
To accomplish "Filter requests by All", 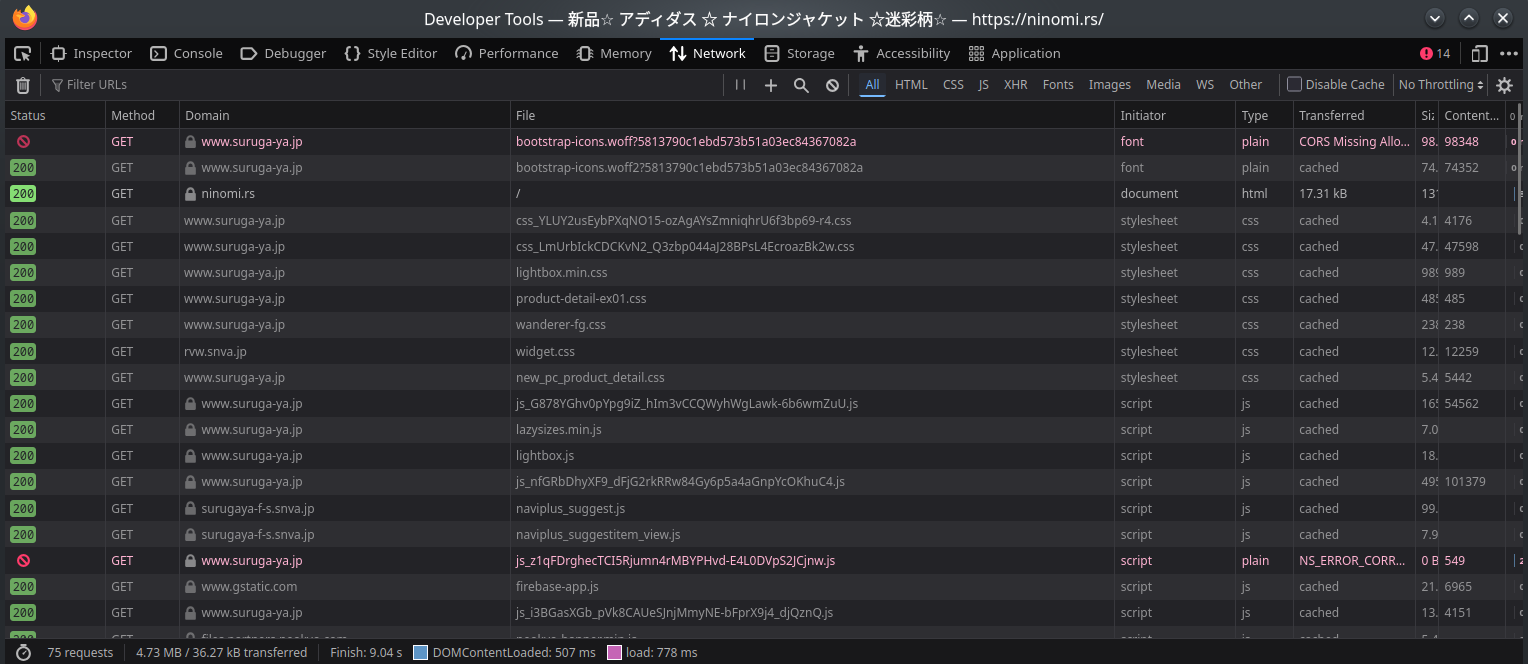I will tap(872, 85).
